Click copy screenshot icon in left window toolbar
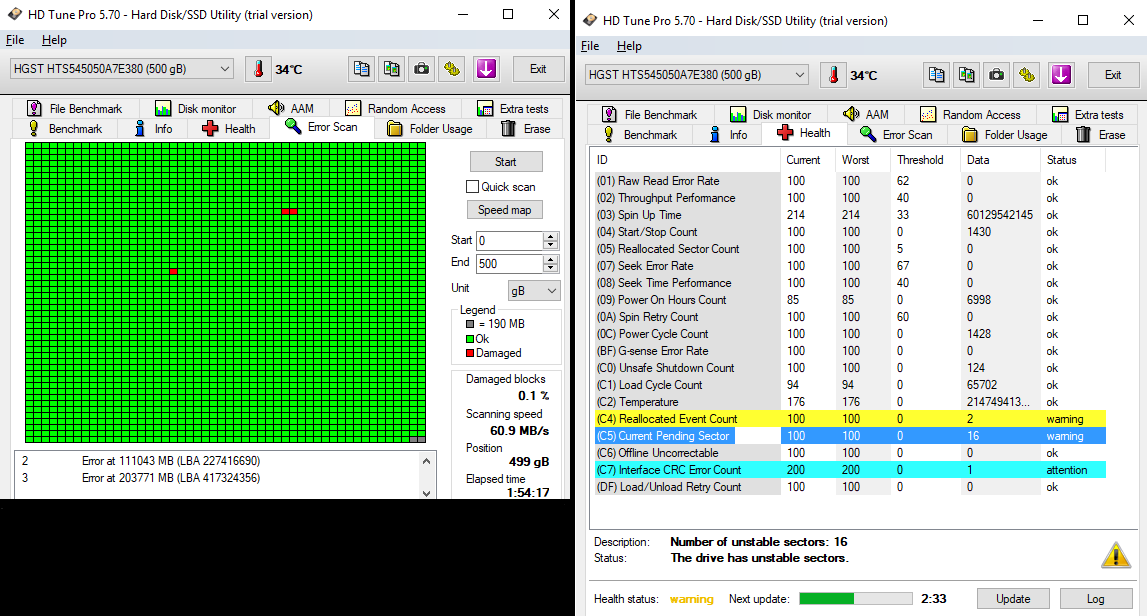This screenshot has width=1147, height=616. pyautogui.click(x=391, y=69)
